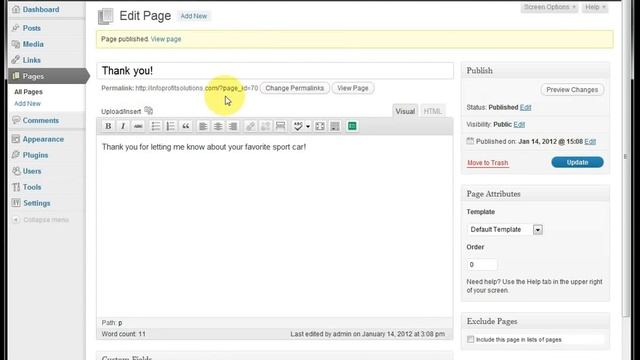Toggle Italic formatting in editor toolbar

click(123, 126)
